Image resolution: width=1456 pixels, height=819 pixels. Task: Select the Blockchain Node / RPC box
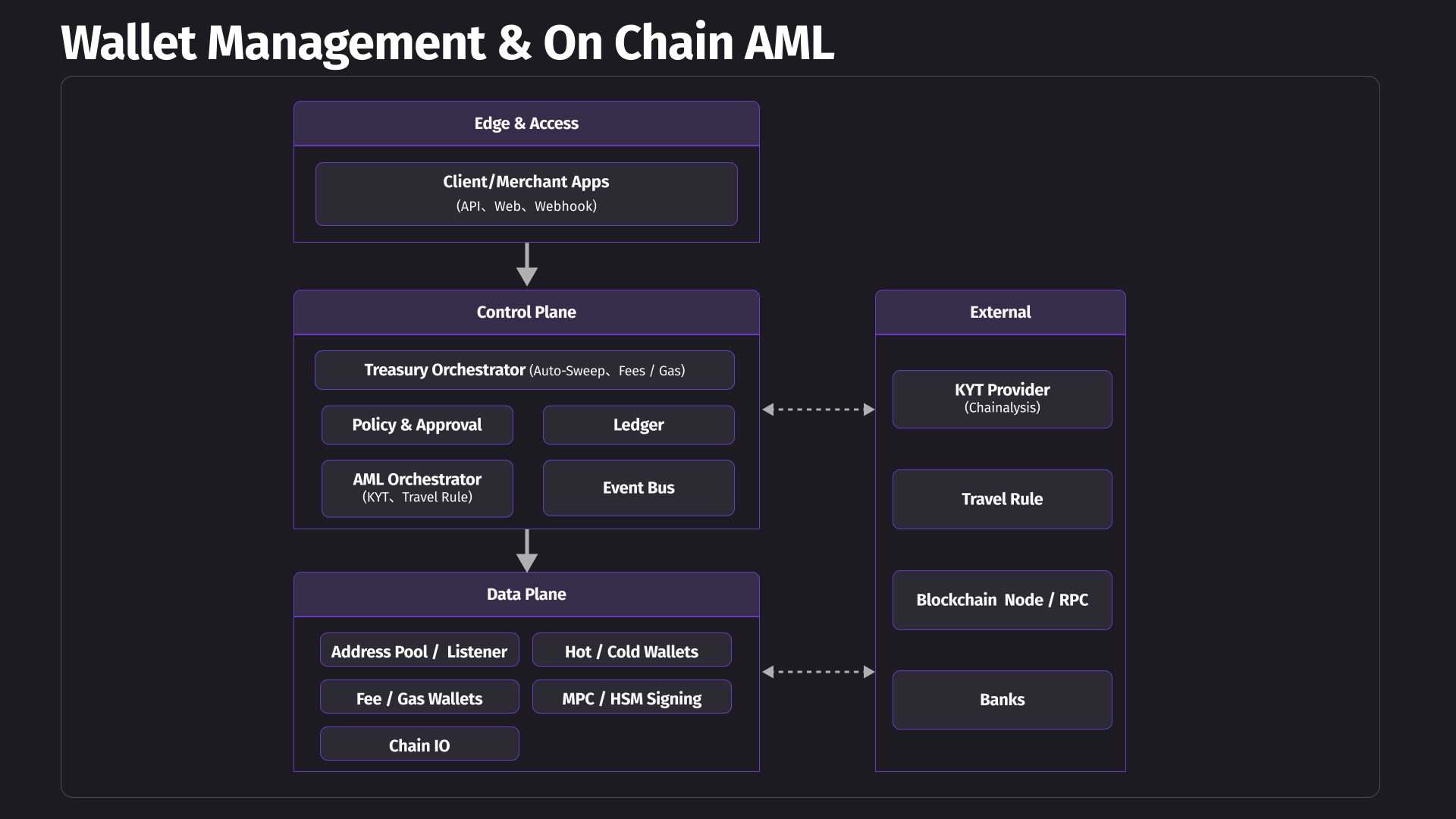(x=1002, y=600)
